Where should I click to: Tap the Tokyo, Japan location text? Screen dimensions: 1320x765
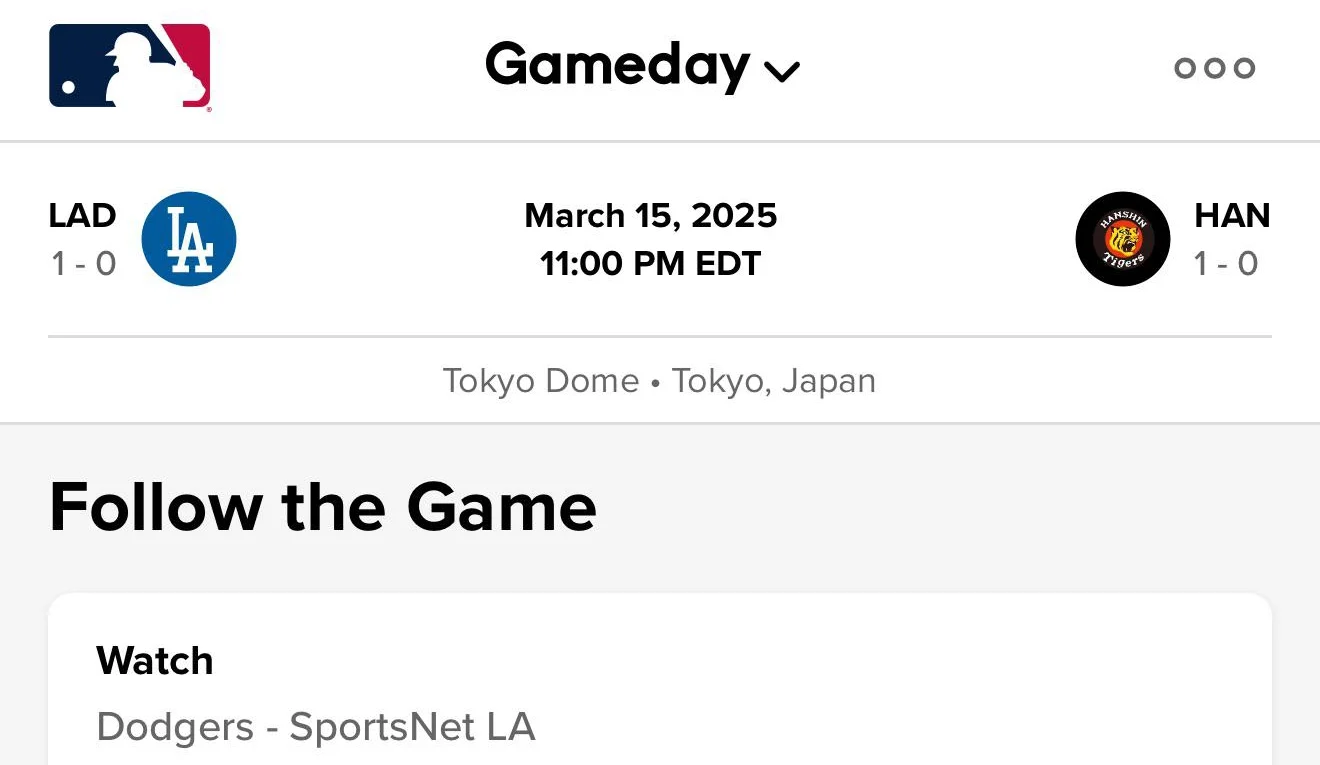774,381
